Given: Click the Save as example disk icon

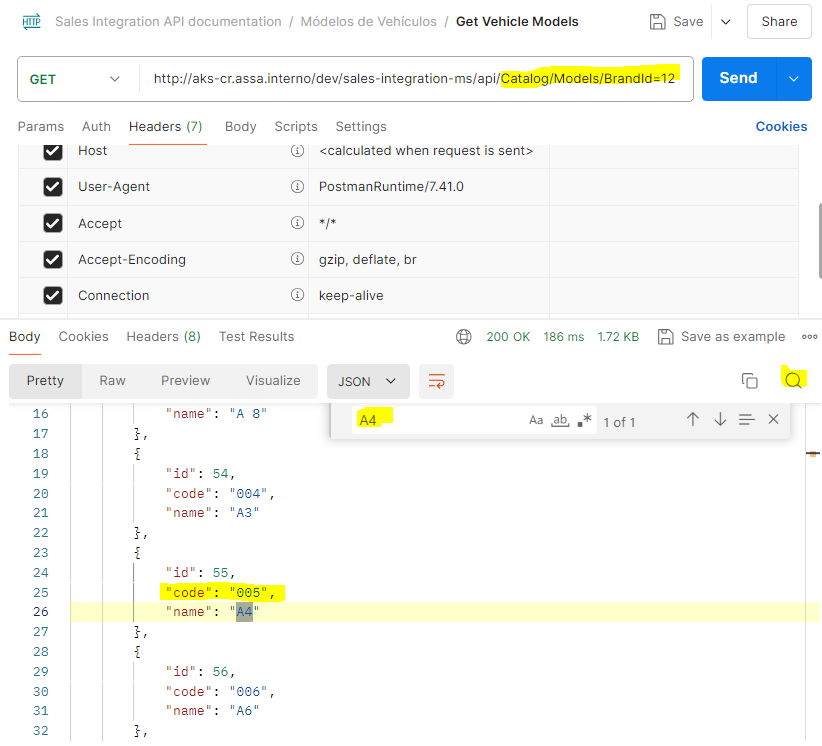Looking at the screenshot, I should click(666, 337).
